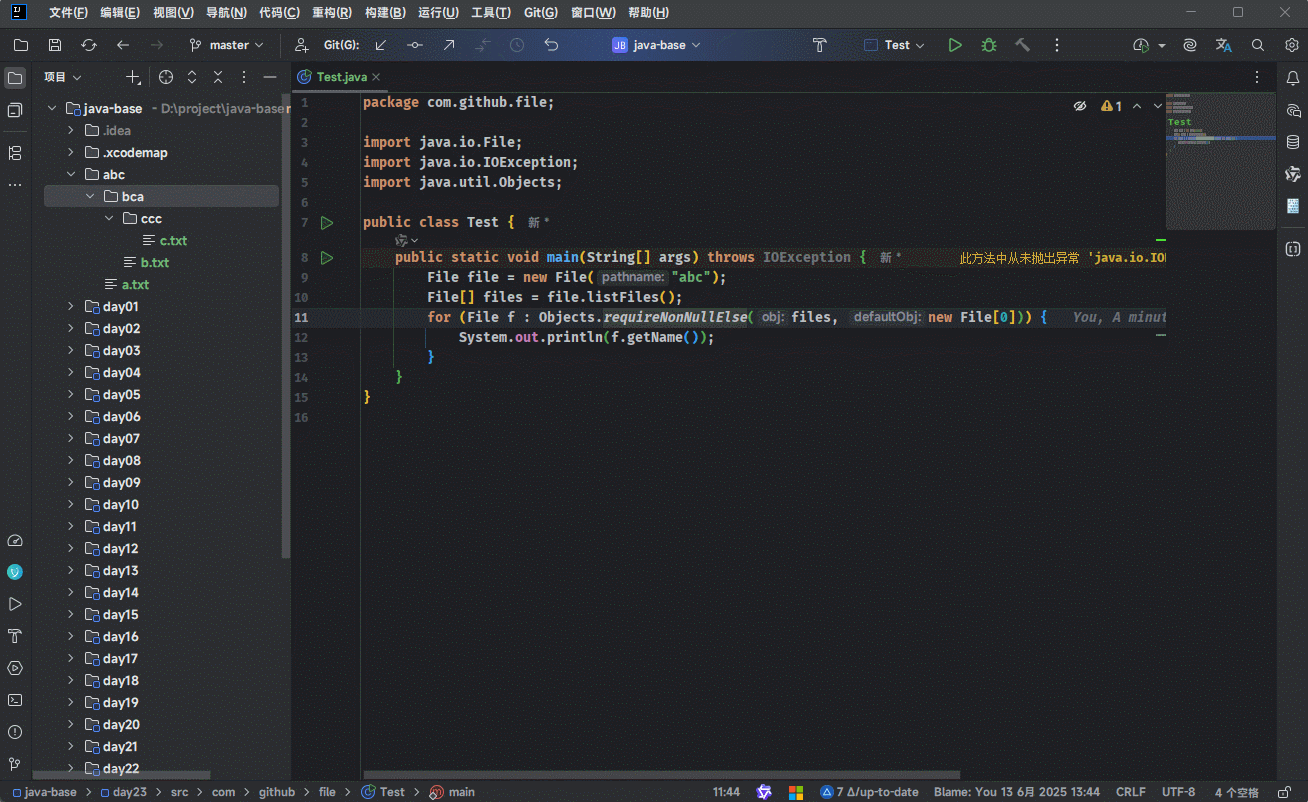
Task: Open the Terminal tool window icon
Action: pos(15,700)
